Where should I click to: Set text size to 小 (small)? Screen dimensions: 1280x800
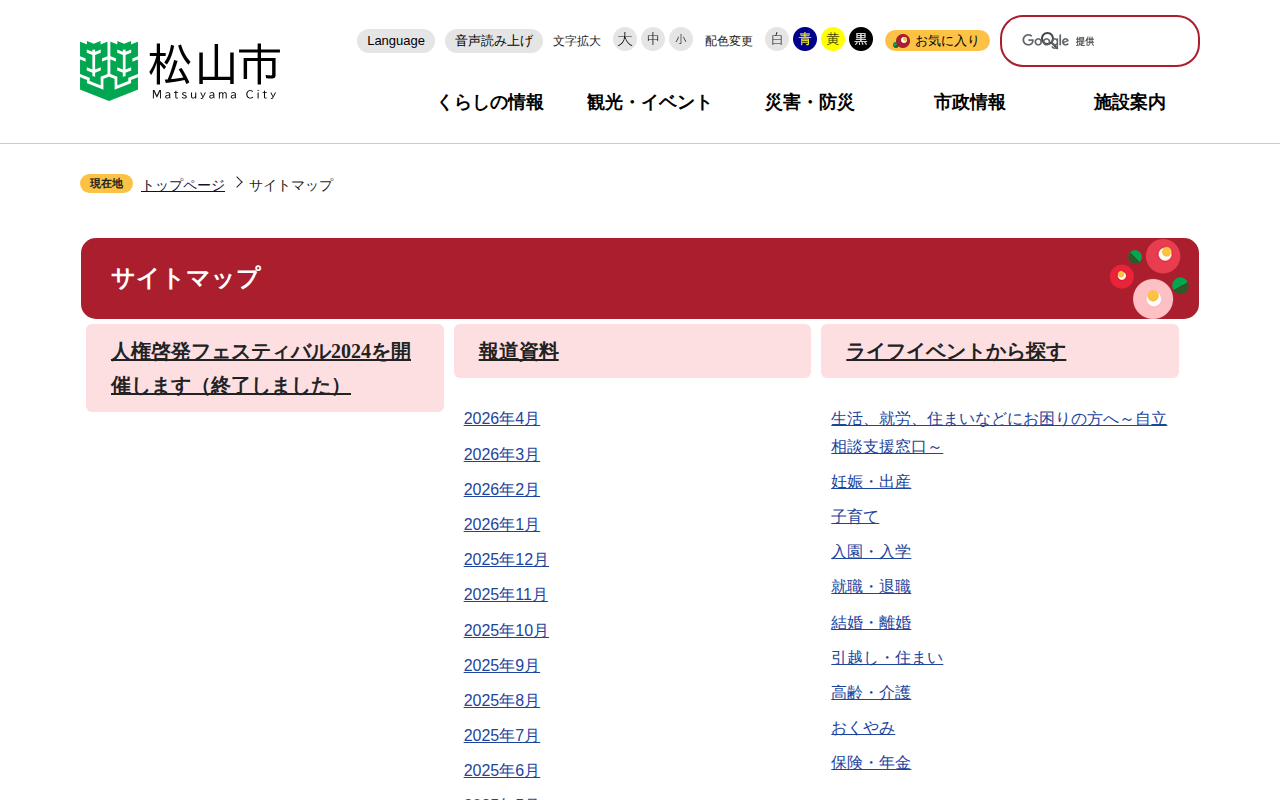point(681,39)
